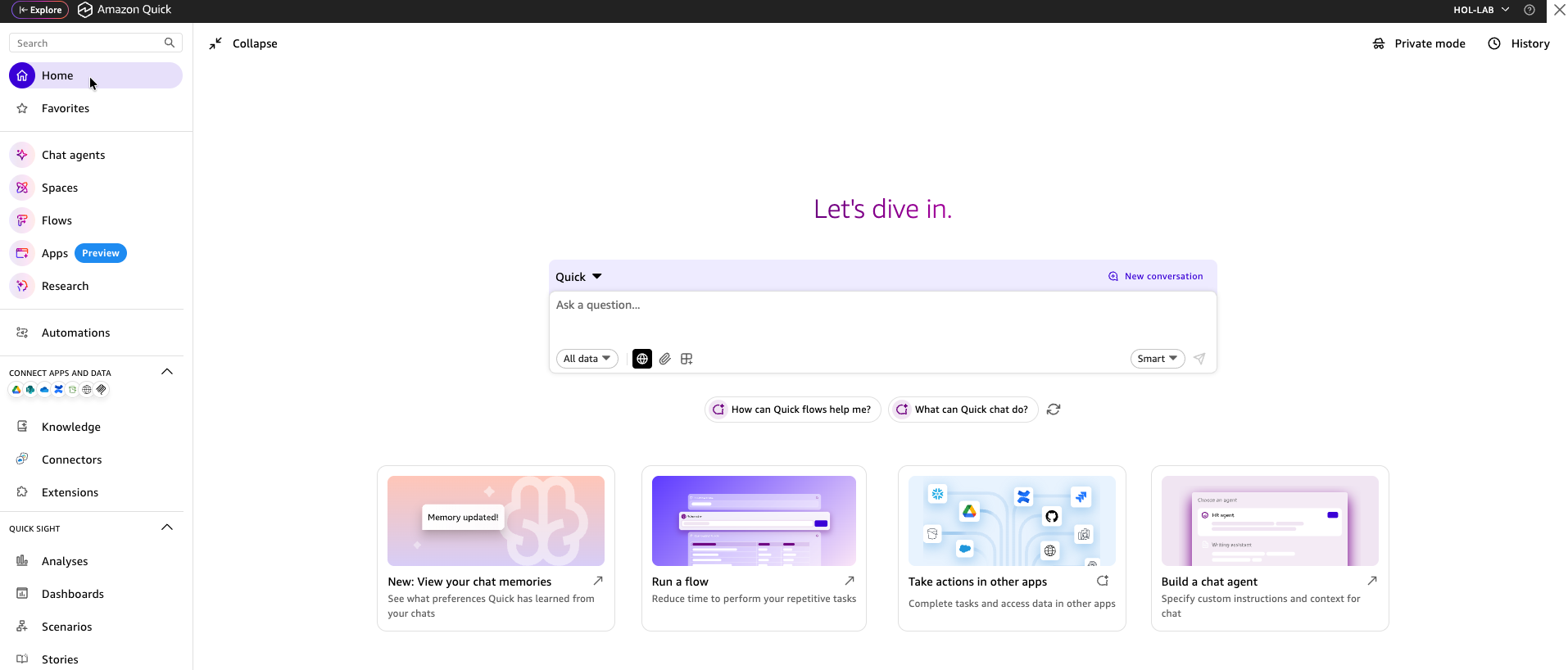The height and width of the screenshot is (670, 1568).
Task: Open Extensions in the sidebar
Action: [70, 492]
